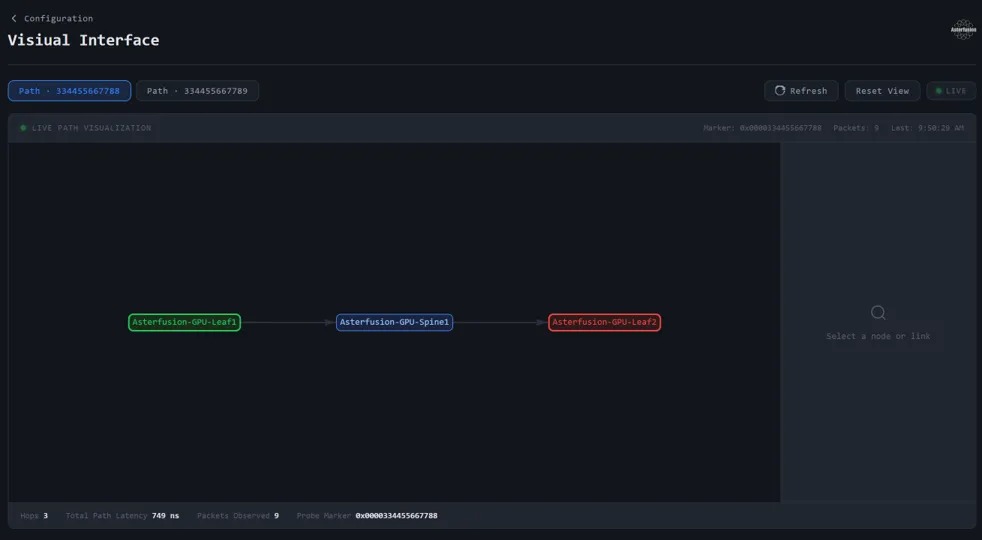The width and height of the screenshot is (982, 540).
Task: Click the Asterfusion logo
Action: coord(962,30)
